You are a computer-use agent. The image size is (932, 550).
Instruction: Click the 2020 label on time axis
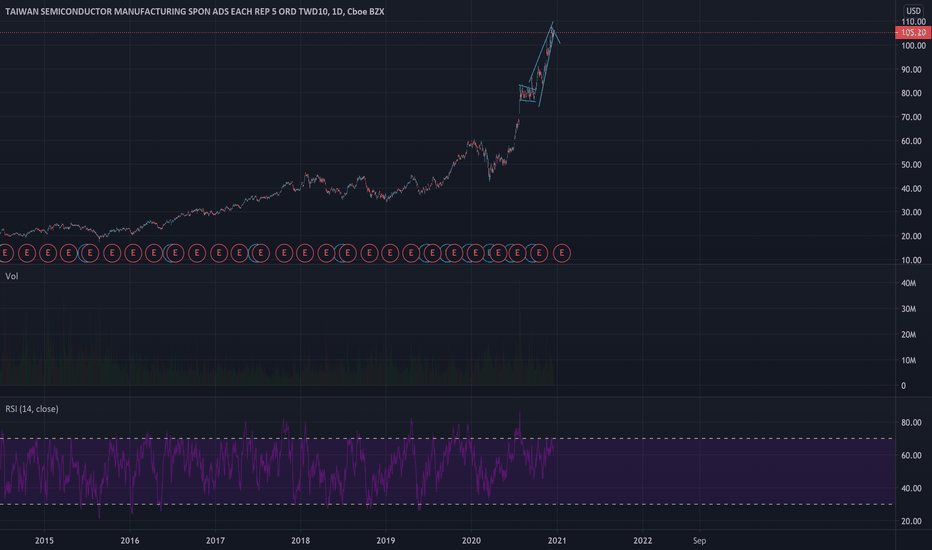[x=471, y=540]
